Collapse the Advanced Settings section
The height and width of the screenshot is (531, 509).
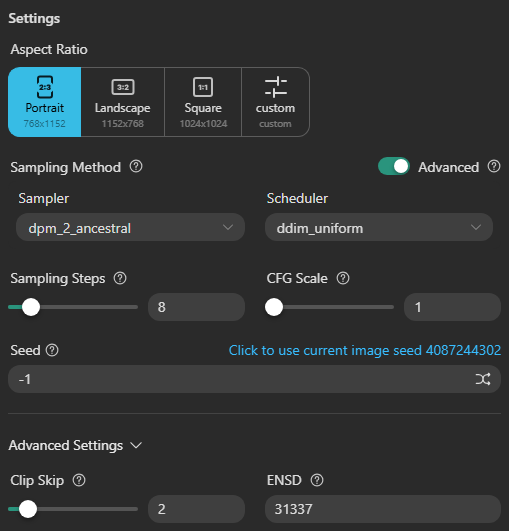pyautogui.click(x=75, y=445)
